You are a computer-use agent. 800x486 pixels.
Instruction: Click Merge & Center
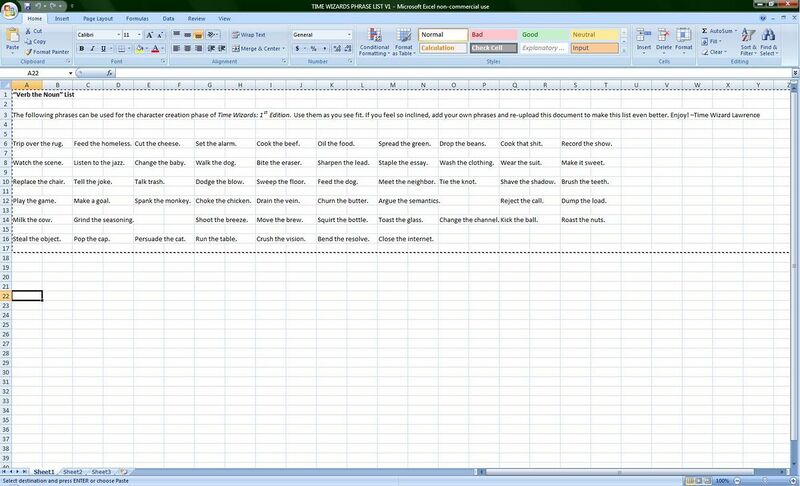click(257, 48)
